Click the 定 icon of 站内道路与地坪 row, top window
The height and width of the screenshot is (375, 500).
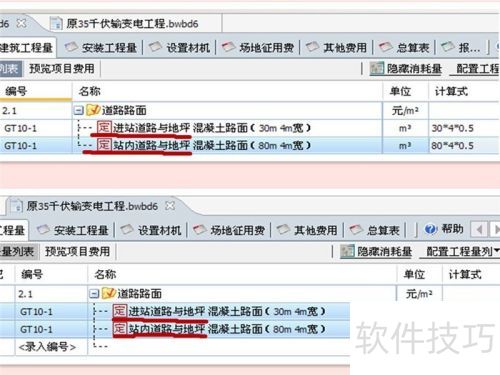[x=104, y=145]
